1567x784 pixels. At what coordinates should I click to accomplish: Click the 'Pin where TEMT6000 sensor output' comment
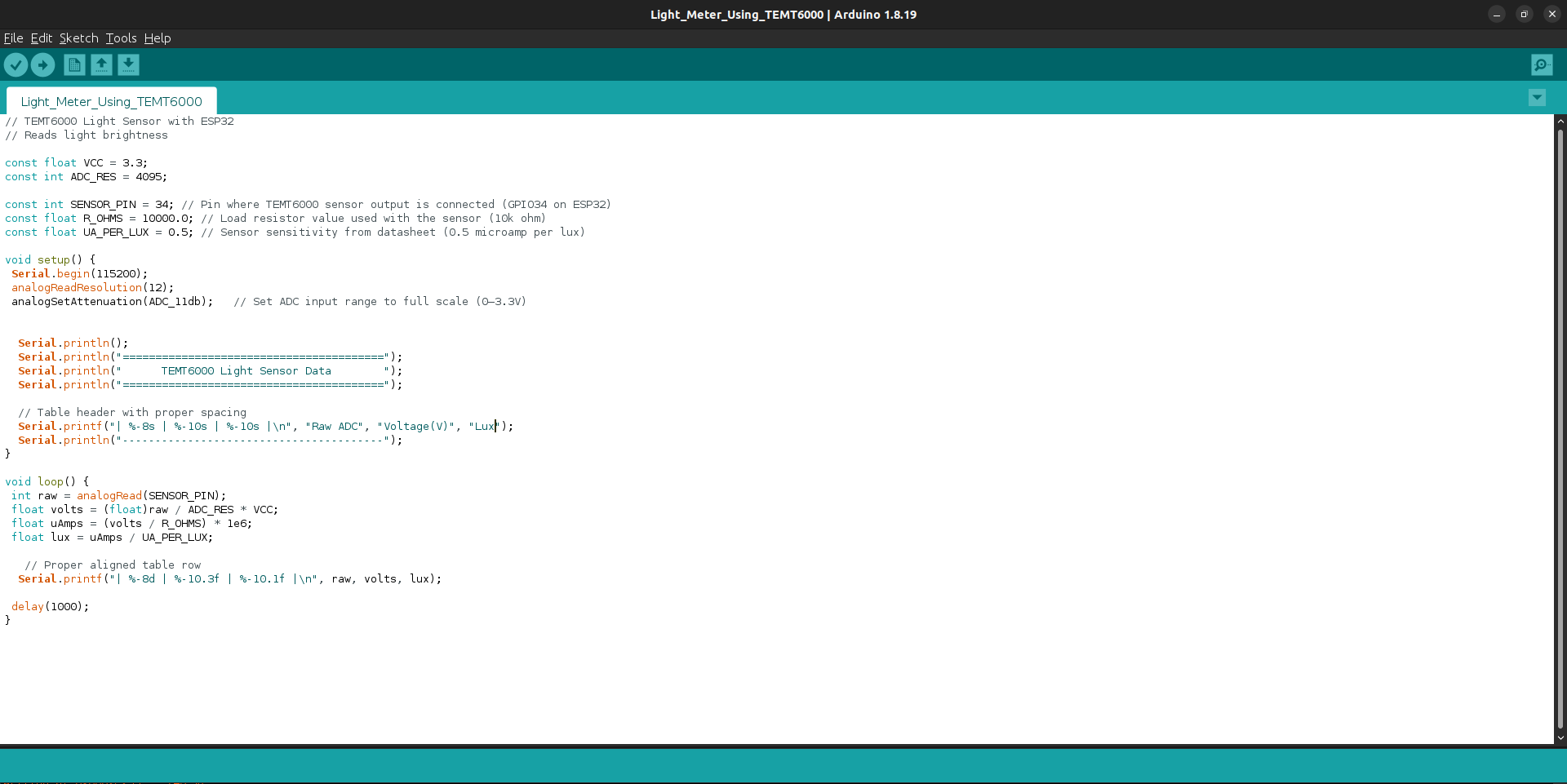(x=397, y=205)
